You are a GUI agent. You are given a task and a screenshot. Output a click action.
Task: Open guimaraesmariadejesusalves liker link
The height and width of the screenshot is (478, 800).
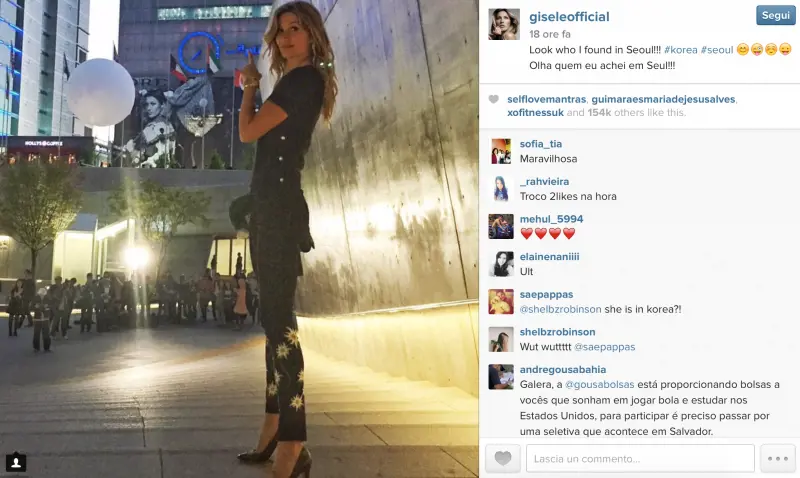pos(663,99)
